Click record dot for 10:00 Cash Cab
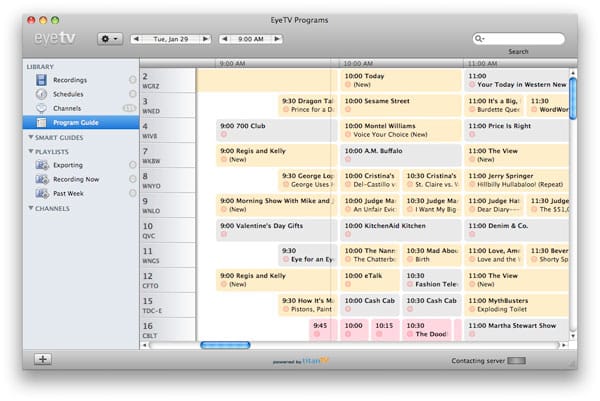Screen dimensions: 600x401 [x=348, y=309]
